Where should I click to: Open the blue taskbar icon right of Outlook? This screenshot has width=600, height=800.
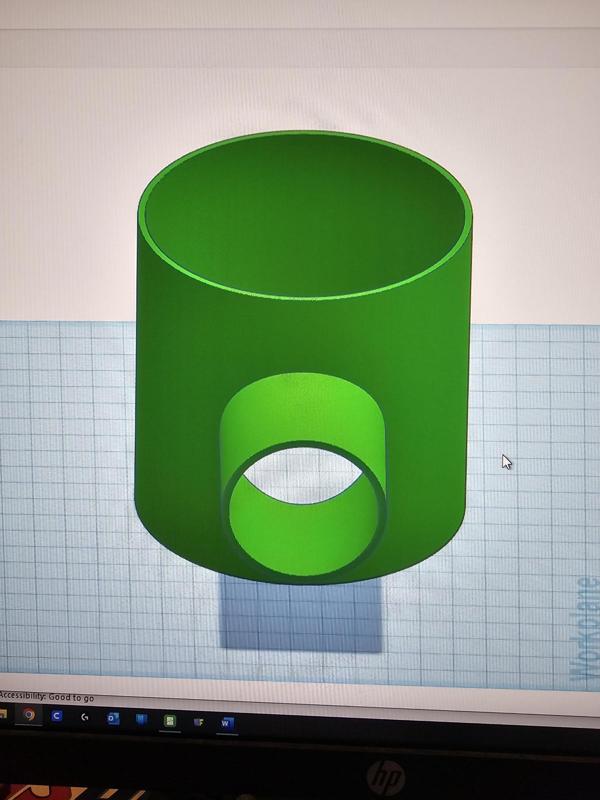(x=141, y=719)
